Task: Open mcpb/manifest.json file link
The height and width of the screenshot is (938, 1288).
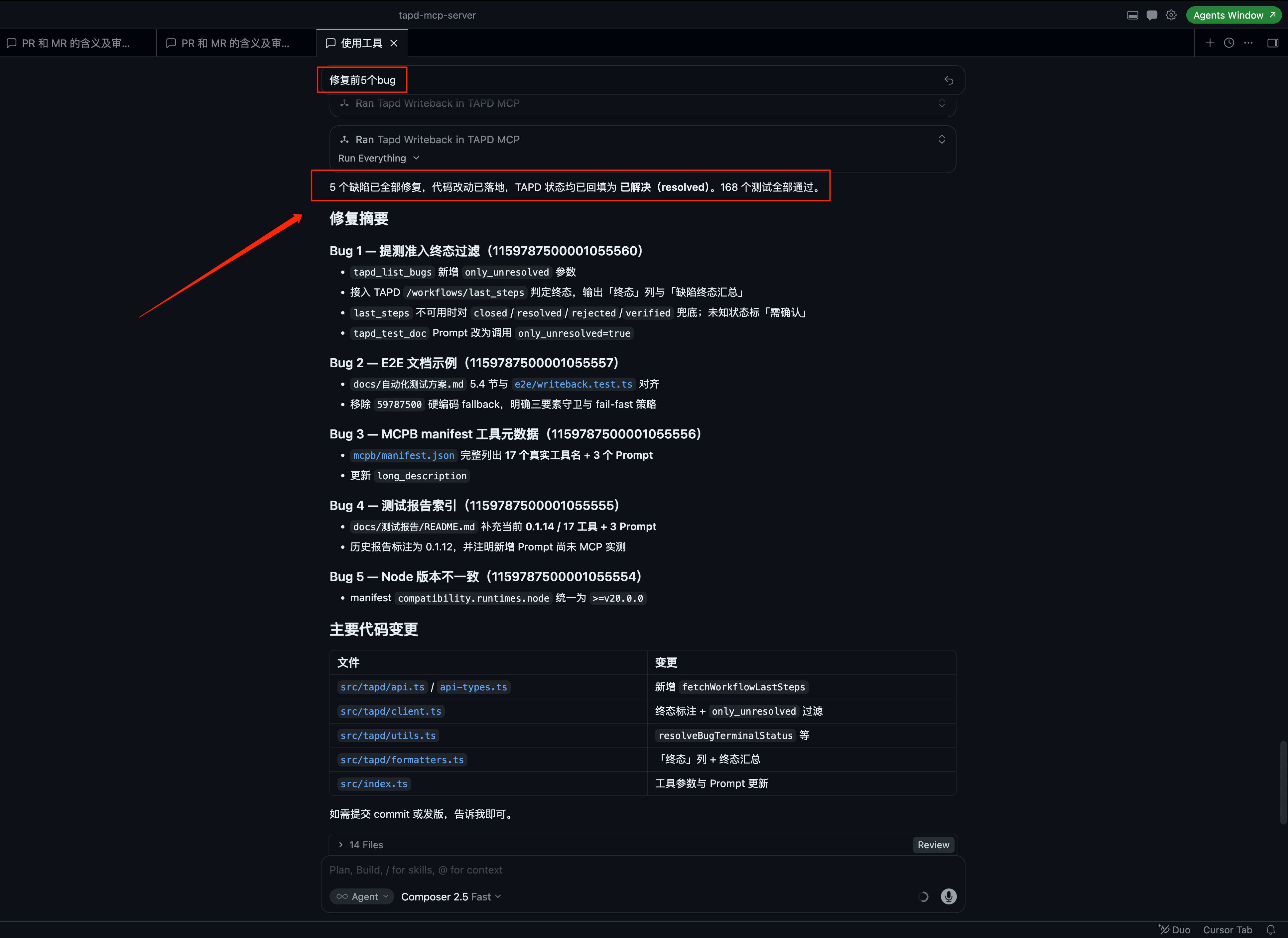Action: coord(403,455)
